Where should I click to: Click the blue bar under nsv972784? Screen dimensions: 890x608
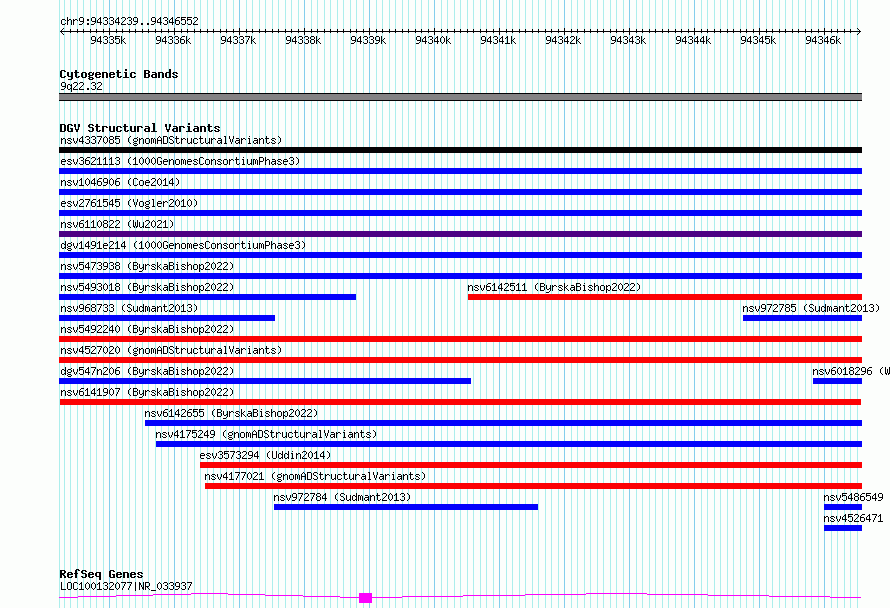pyautogui.click(x=406, y=507)
